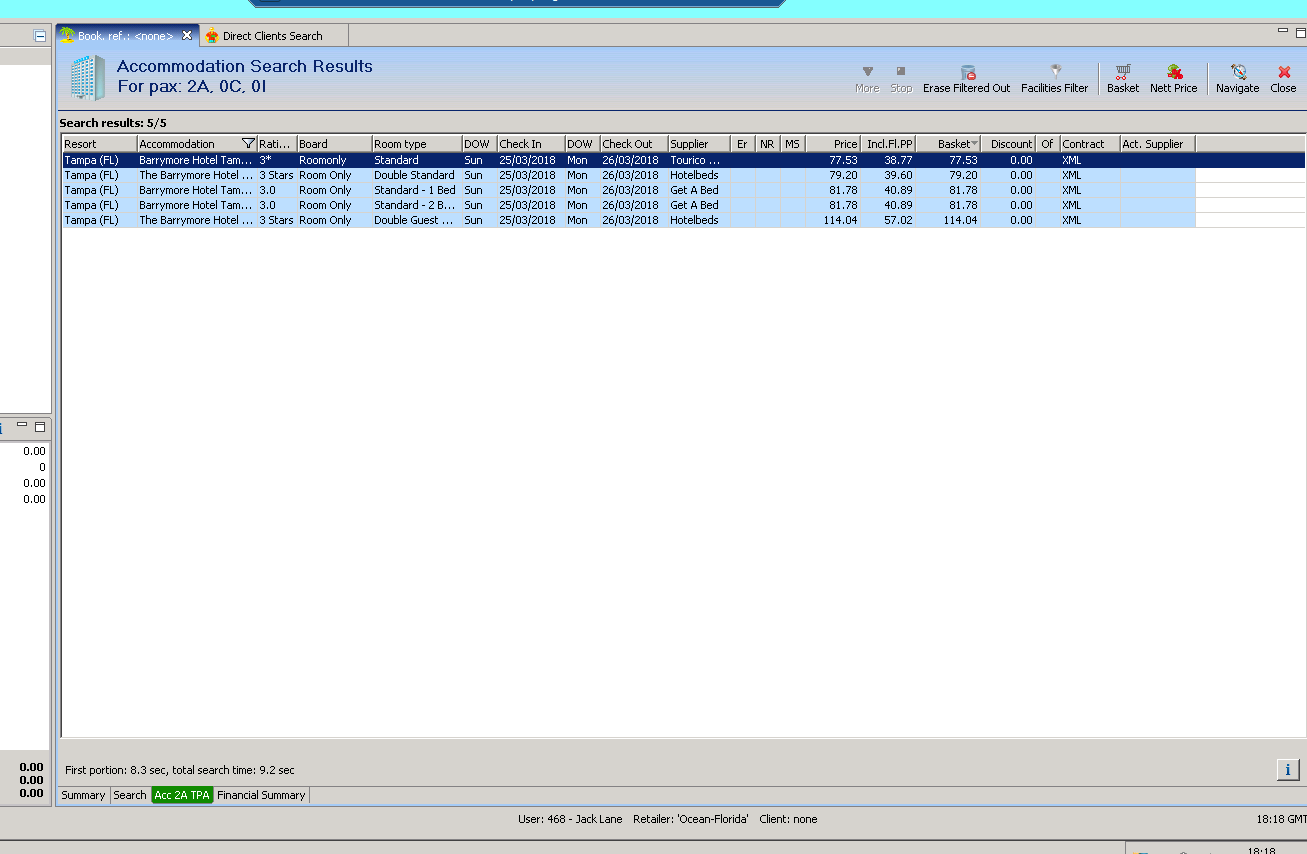The height and width of the screenshot is (854, 1307).
Task: Sort by the Supplier column header
Action: click(x=698, y=144)
